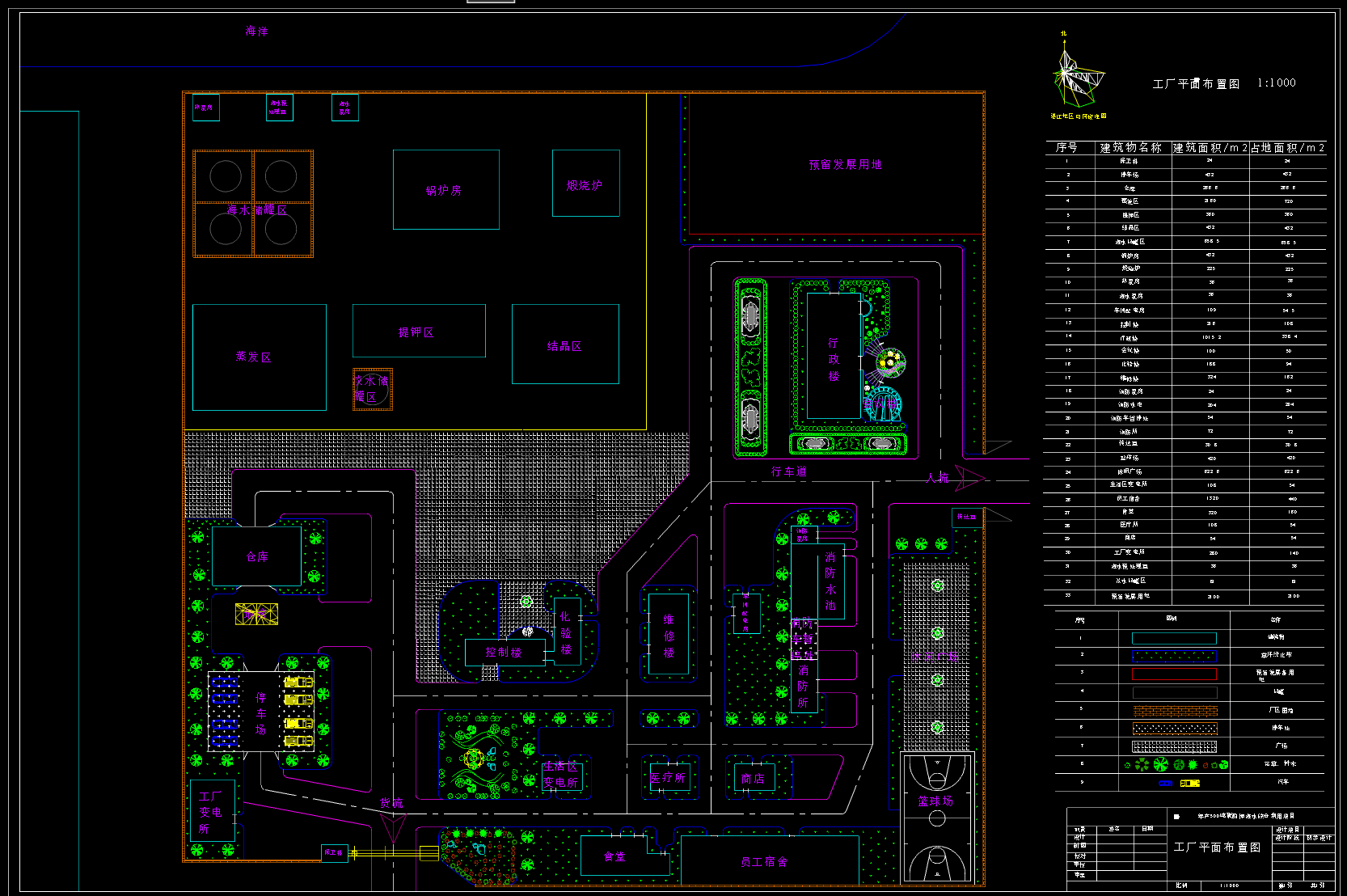Click the 消防水池 label in the site plan
The width and height of the screenshot is (1347, 896).
830,581
